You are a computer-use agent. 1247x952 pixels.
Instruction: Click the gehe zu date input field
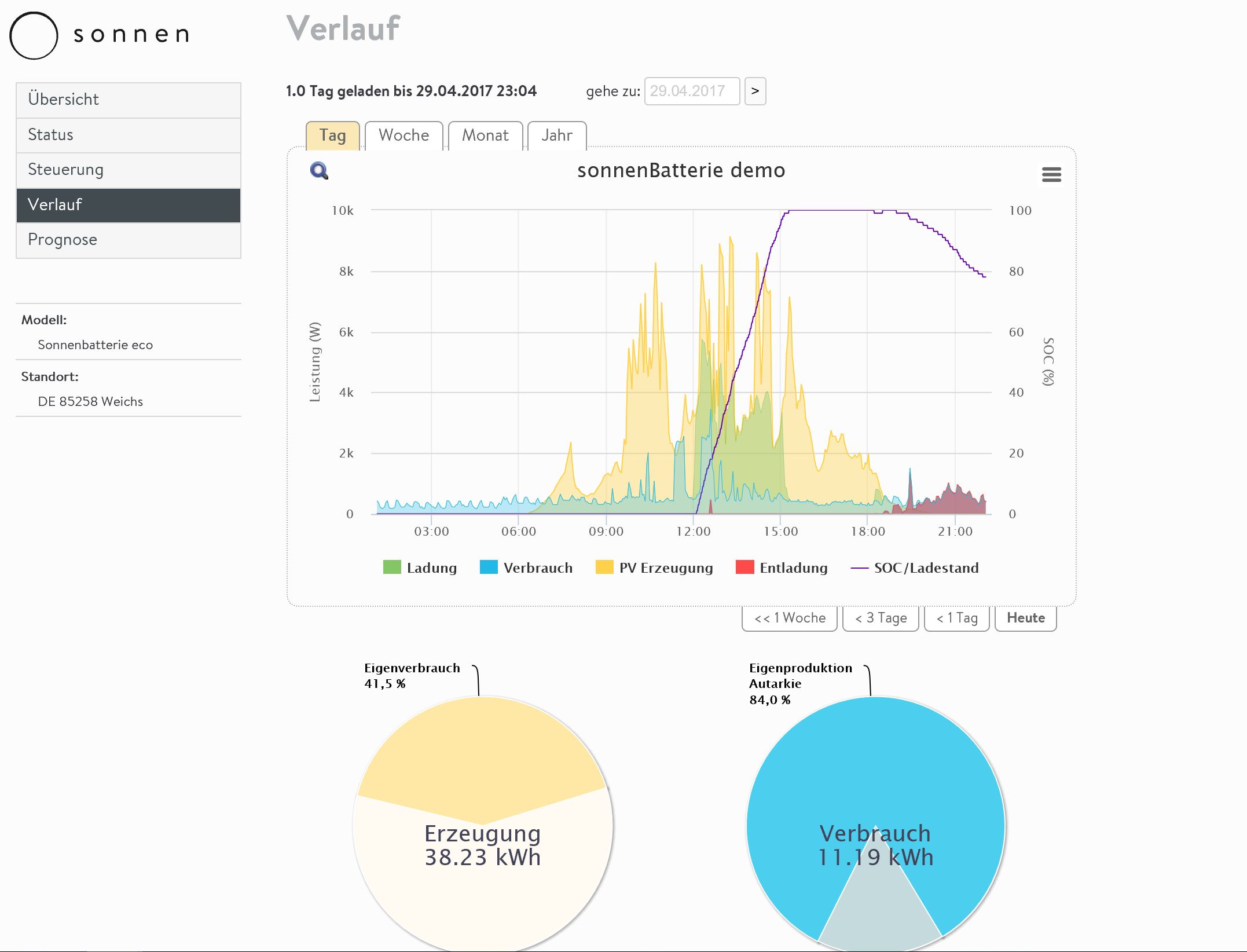(x=691, y=91)
